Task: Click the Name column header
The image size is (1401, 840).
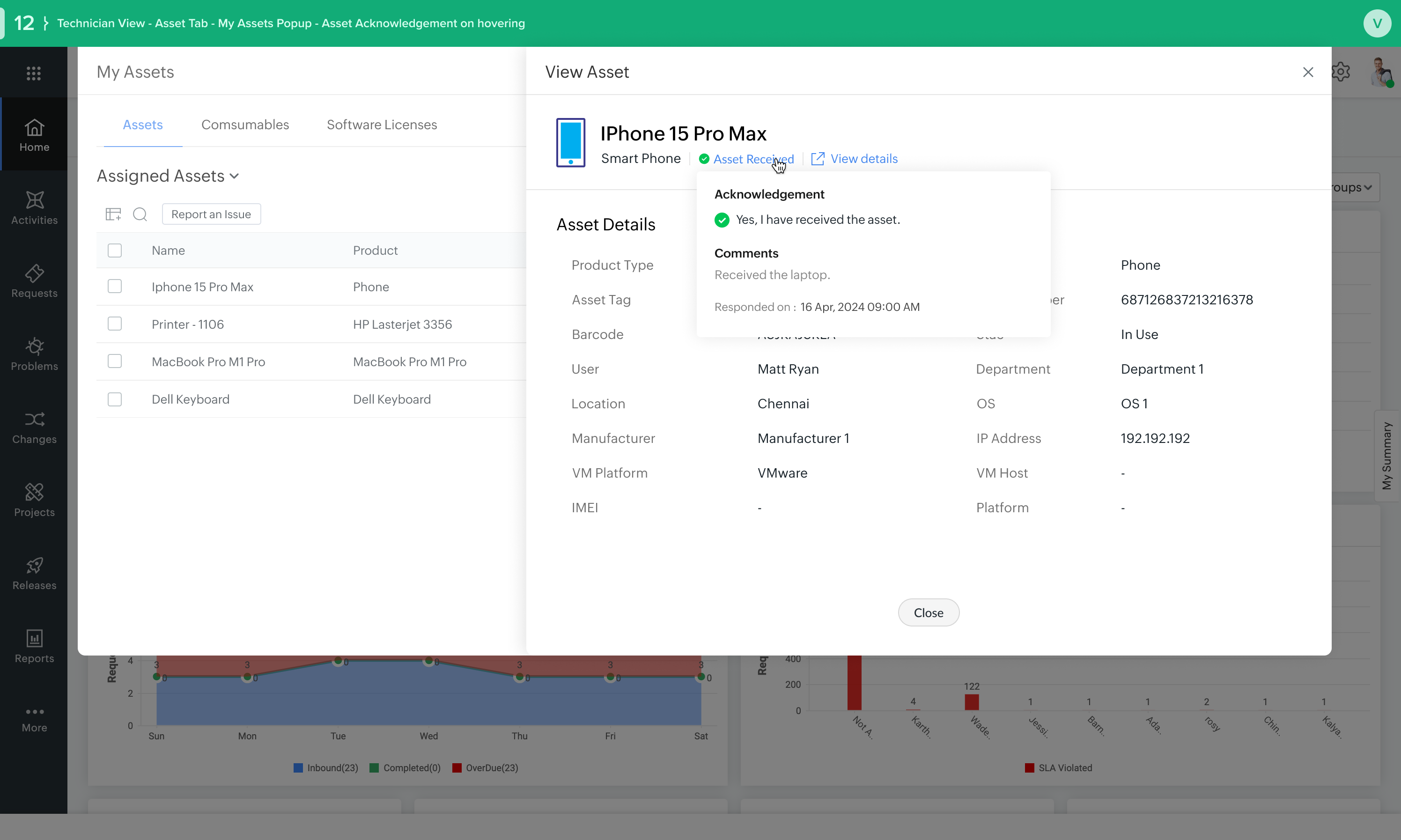Action: [168, 250]
